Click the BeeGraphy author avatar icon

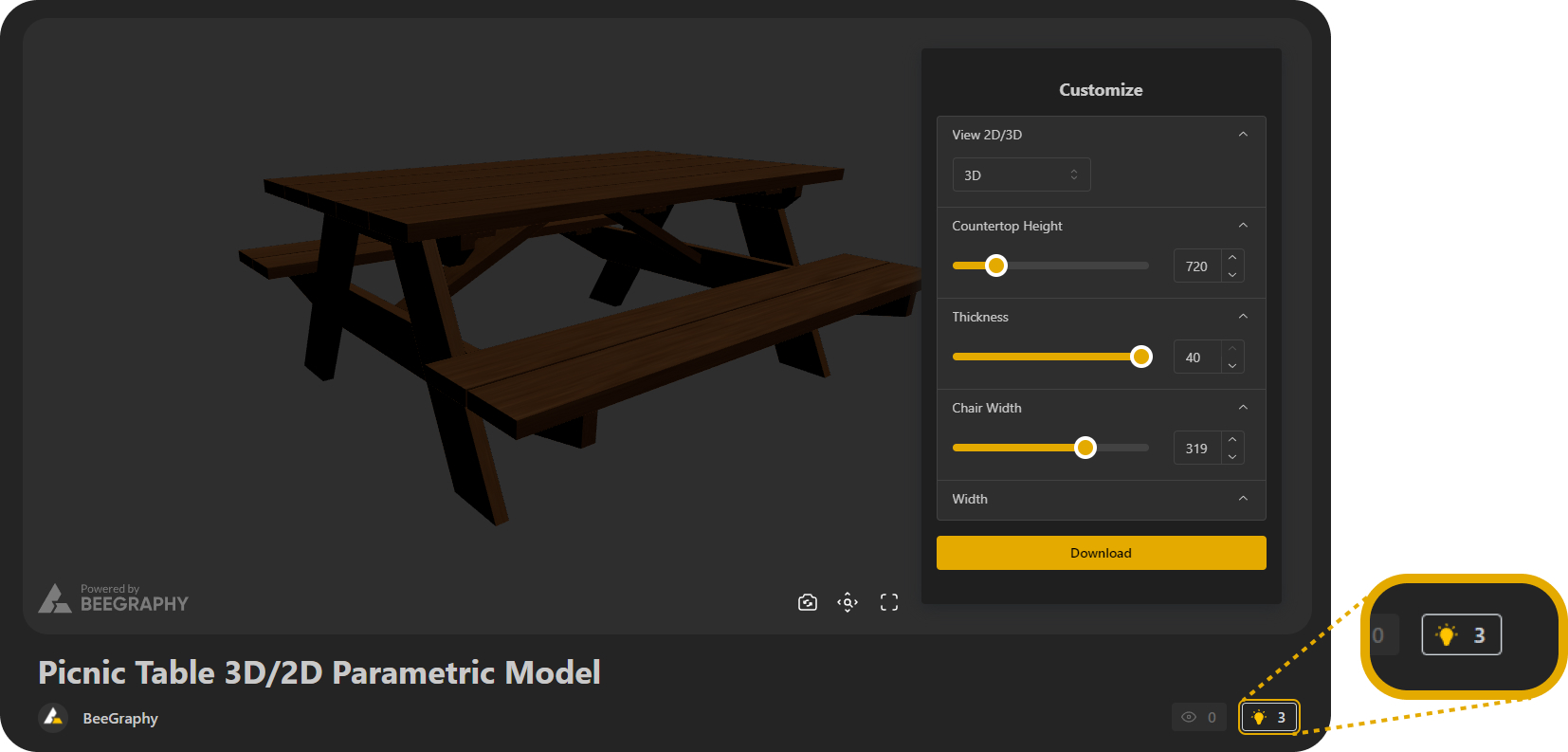(53, 718)
